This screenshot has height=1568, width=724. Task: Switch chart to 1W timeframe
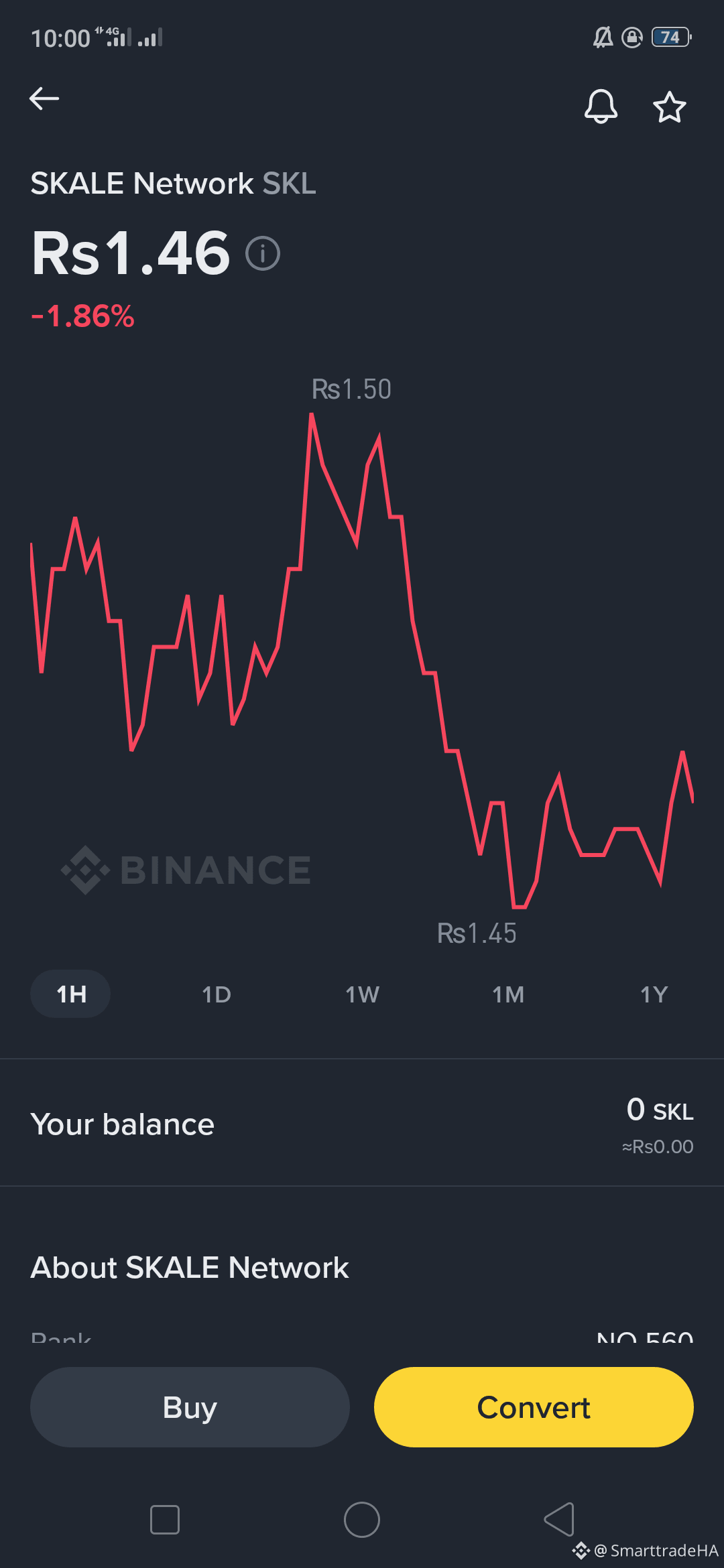(362, 994)
